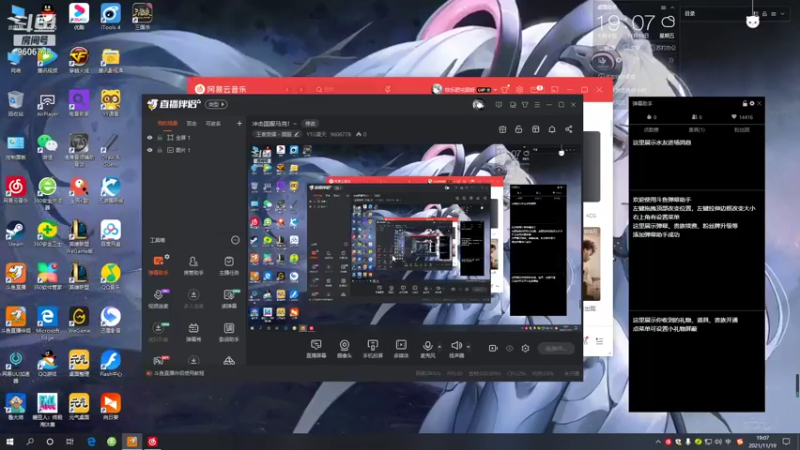Image resolution: width=800 pixels, height=450 pixels.
Task: Click the 回收站 Recycle Bin desktop icon
Action: (x=15, y=104)
